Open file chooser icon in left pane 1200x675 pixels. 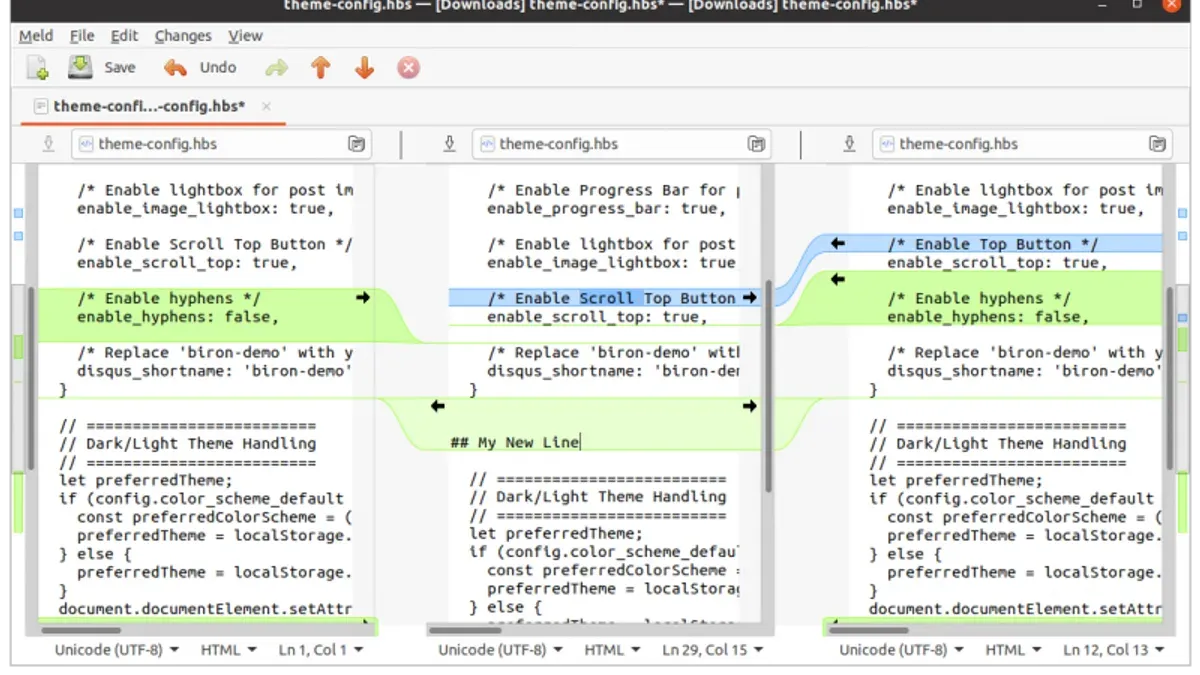(x=357, y=144)
